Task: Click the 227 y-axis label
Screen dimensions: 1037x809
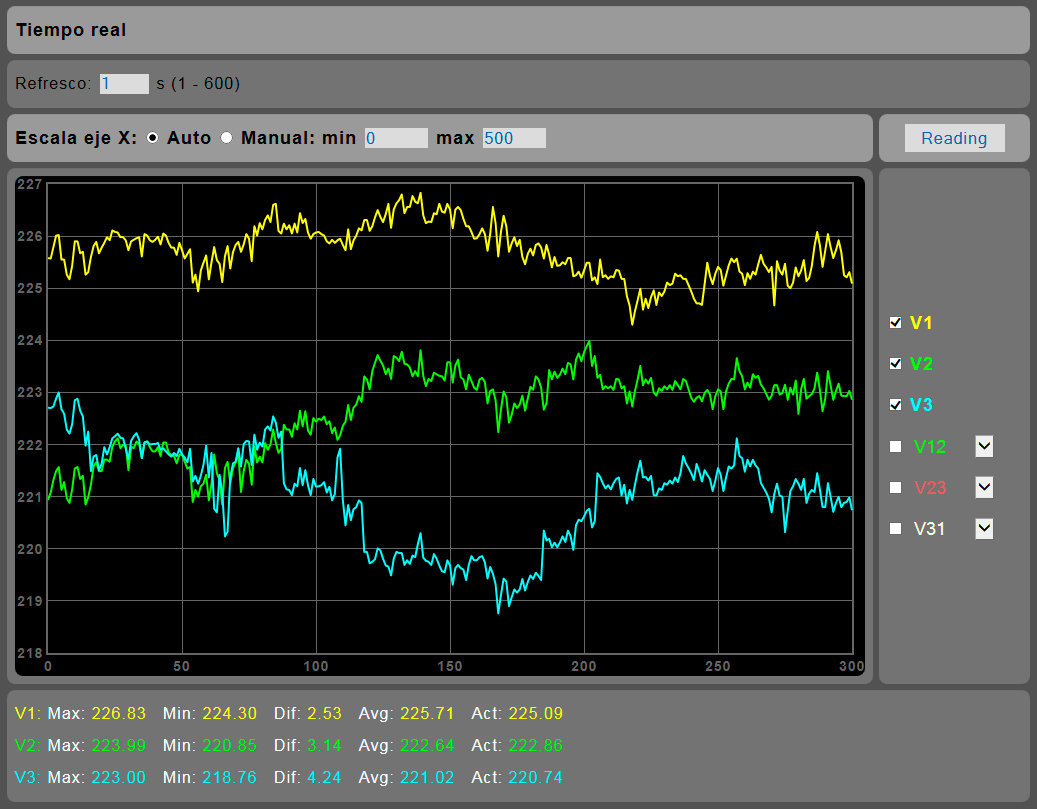Action: pos(30,185)
